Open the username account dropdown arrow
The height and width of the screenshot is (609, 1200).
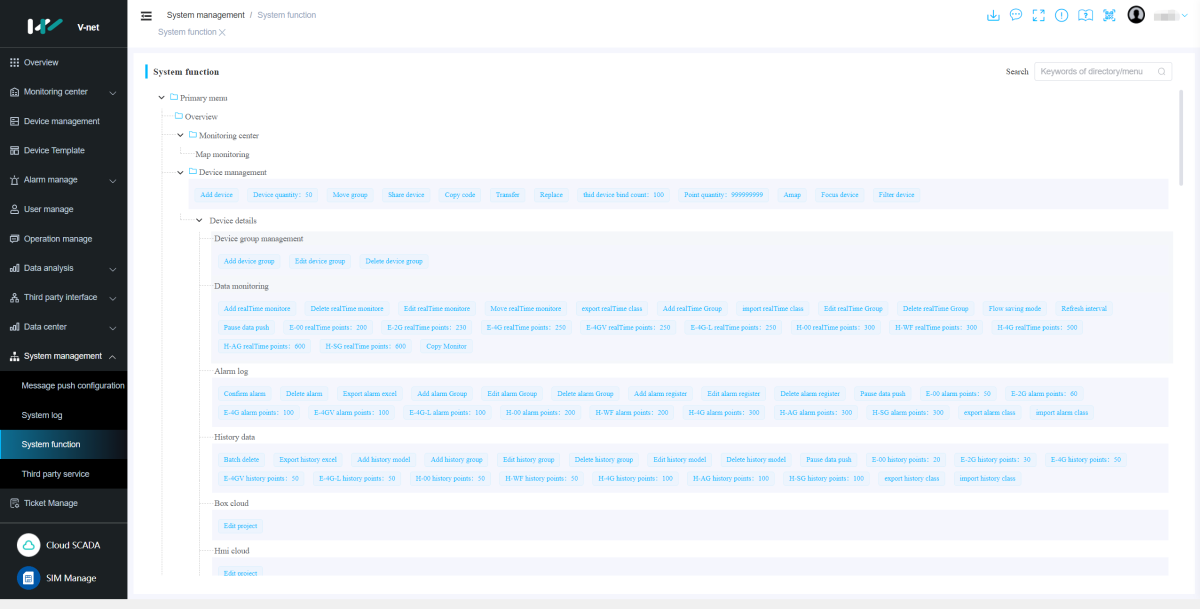(1185, 16)
